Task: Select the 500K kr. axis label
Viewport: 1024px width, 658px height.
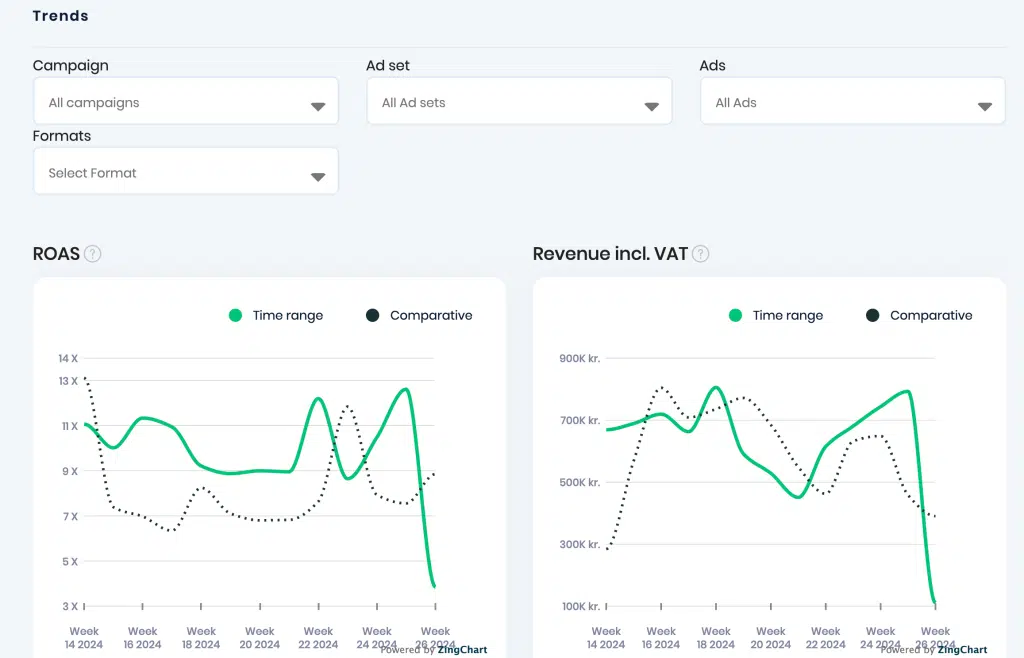Action: click(x=579, y=482)
